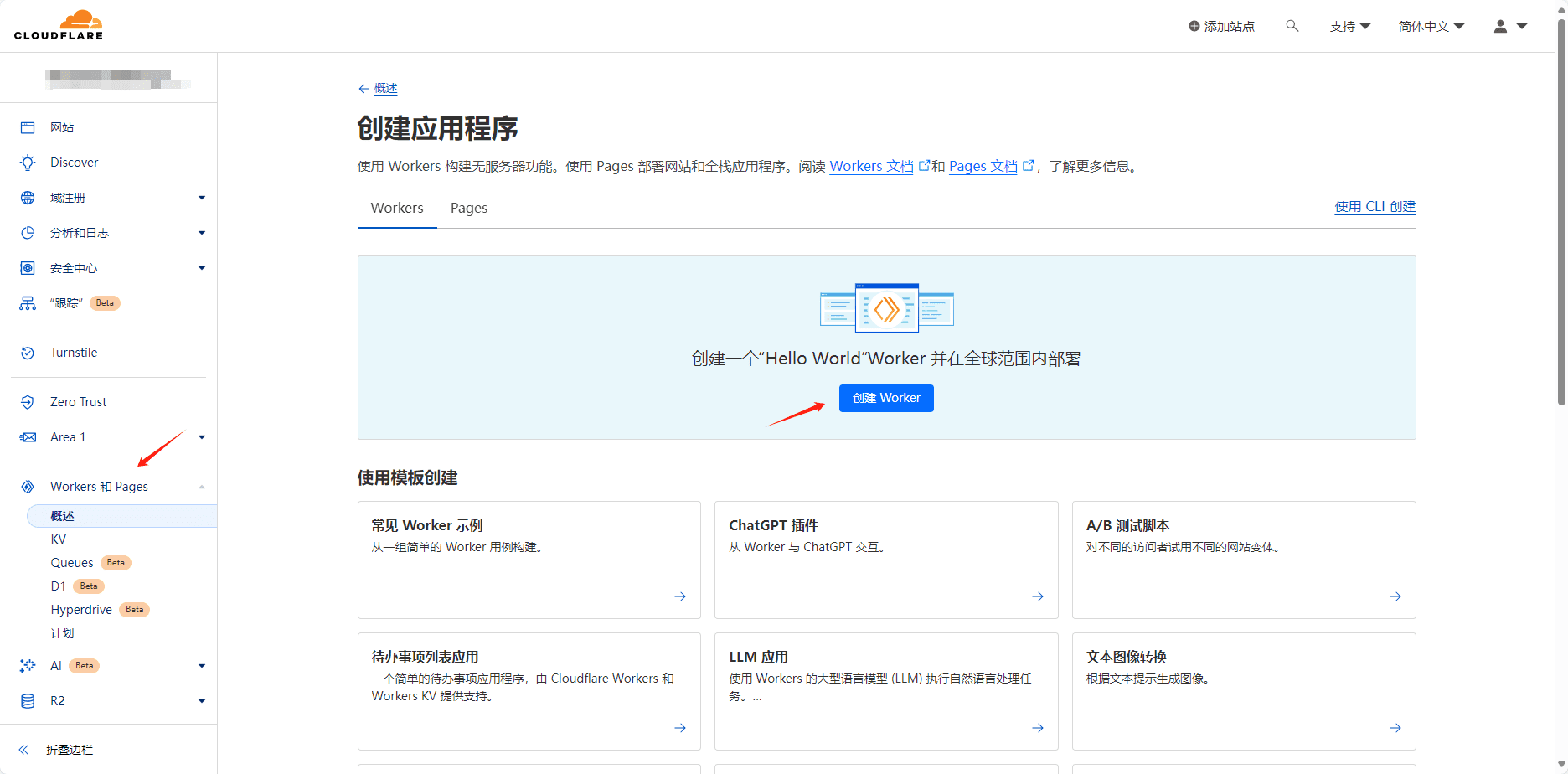Click the Discover sidebar label

75,163
